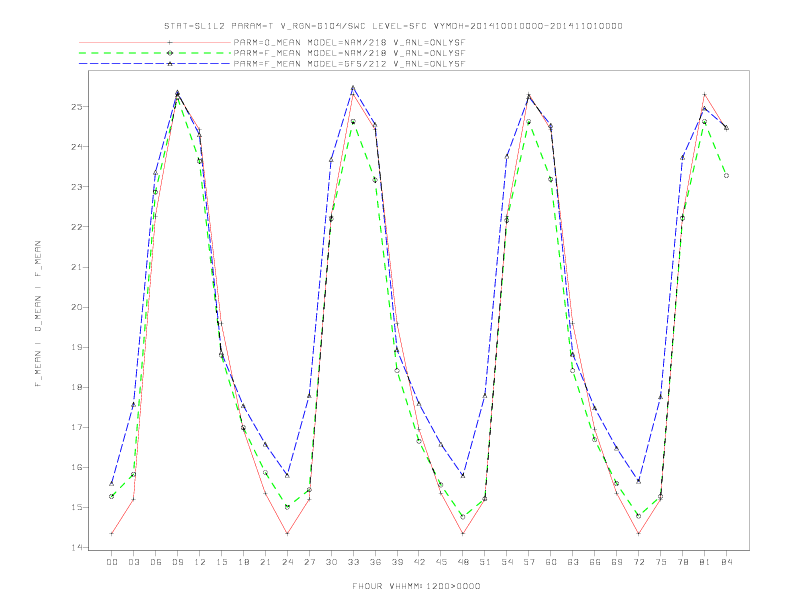Click x-axis tick label 75
Image resolution: width=792 pixels, height=612 pixels.
click(661, 562)
